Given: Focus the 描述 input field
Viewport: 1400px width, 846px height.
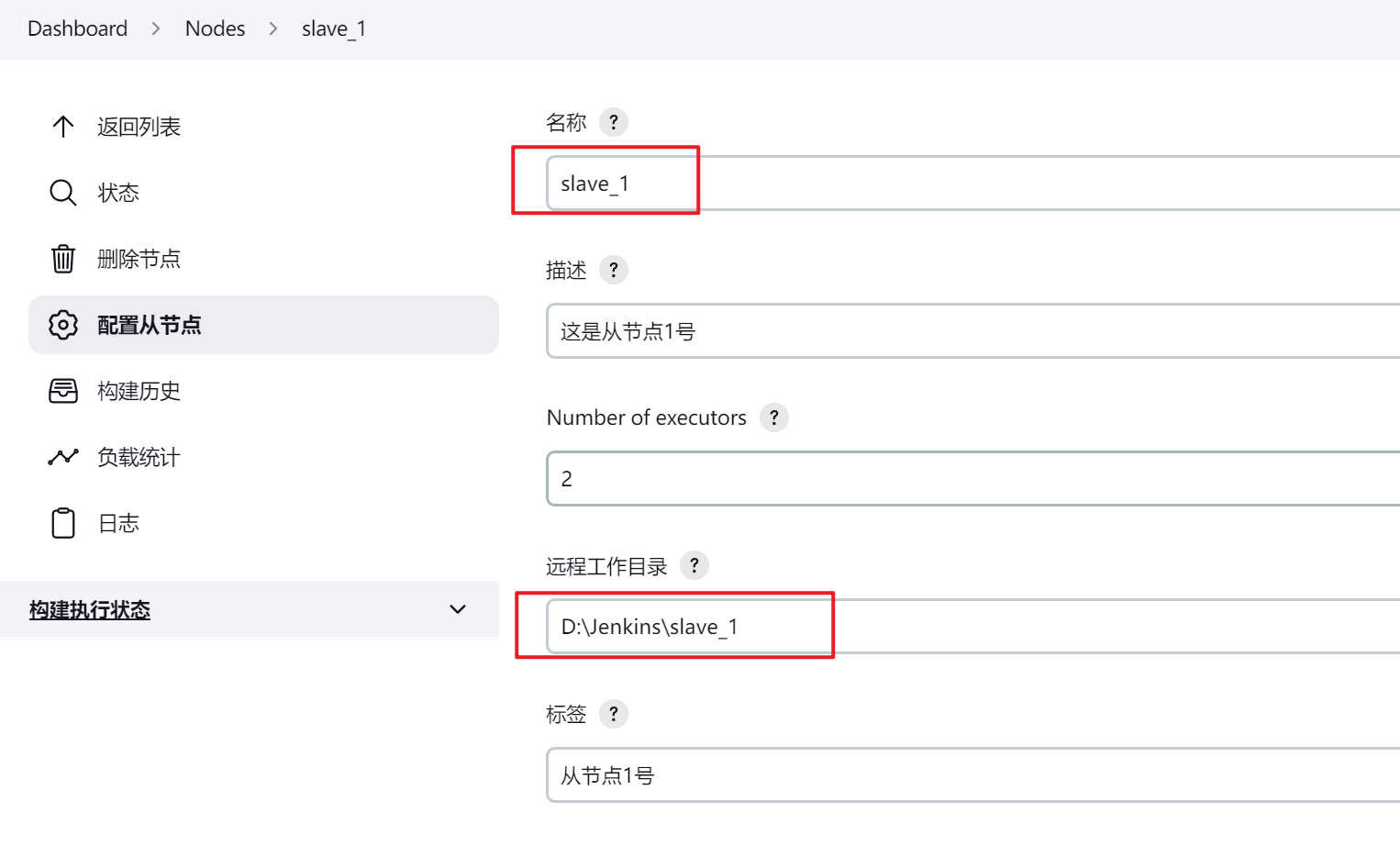Looking at the screenshot, I should [973, 330].
